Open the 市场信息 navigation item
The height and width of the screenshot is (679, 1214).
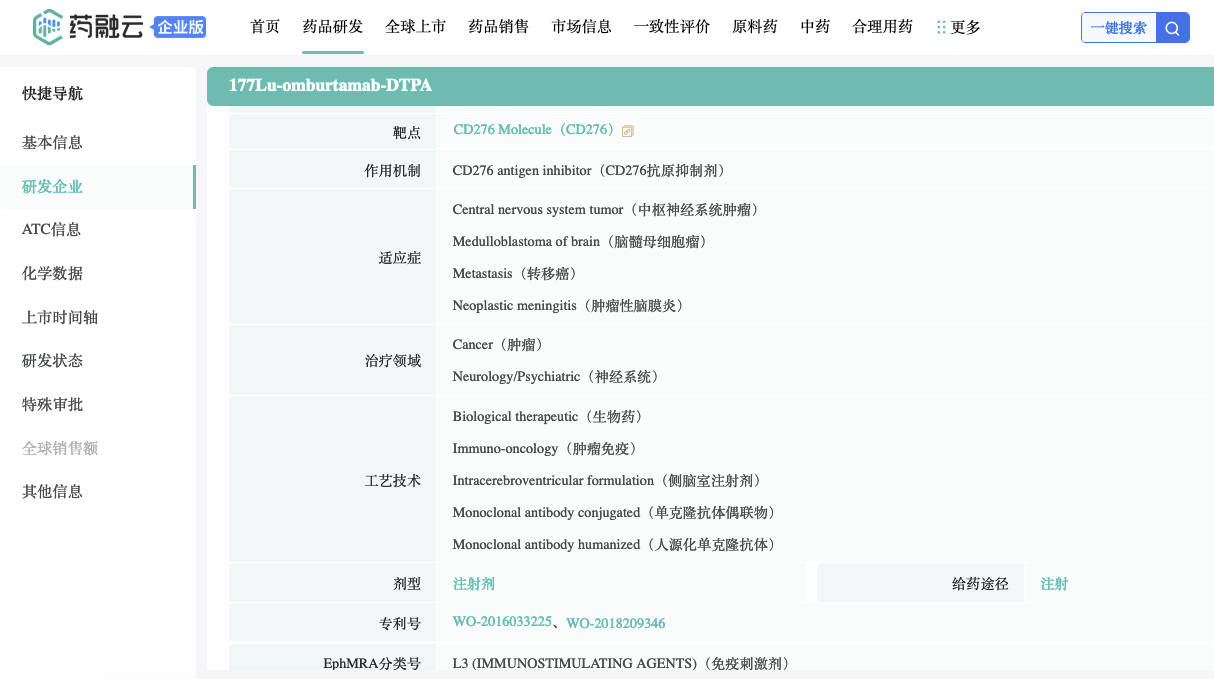(x=582, y=27)
